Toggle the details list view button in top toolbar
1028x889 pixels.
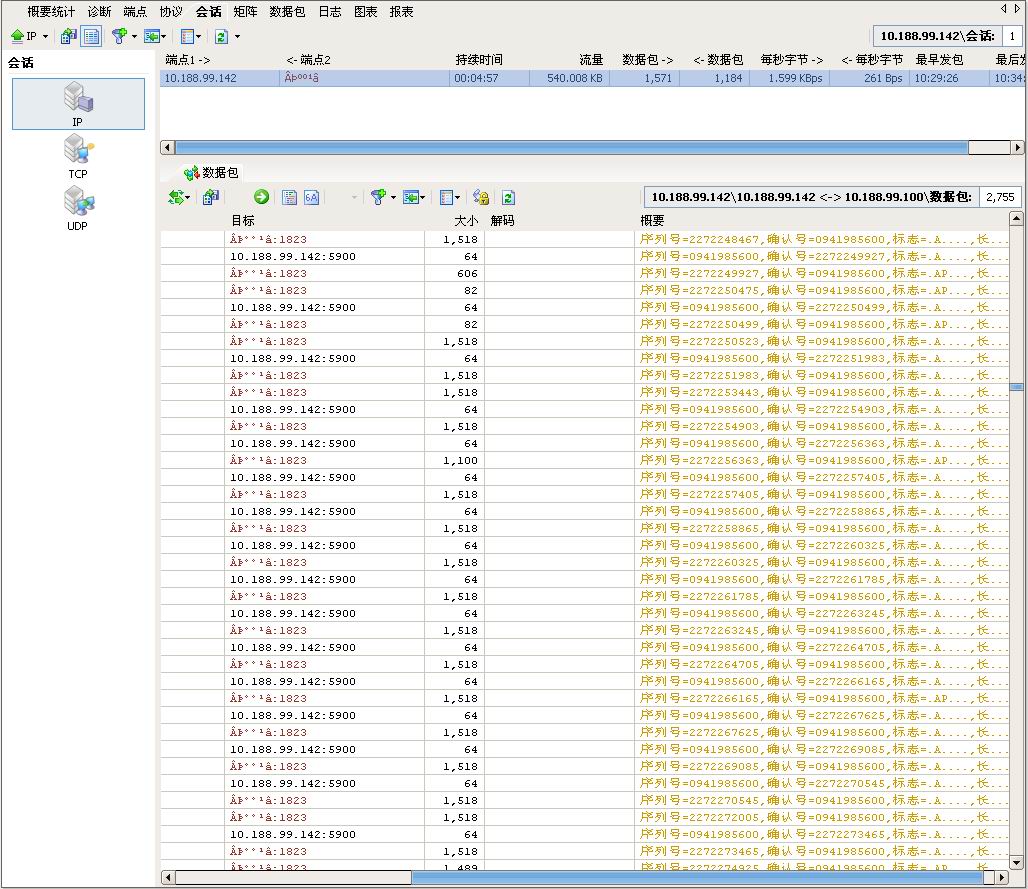pyautogui.click(x=91, y=36)
